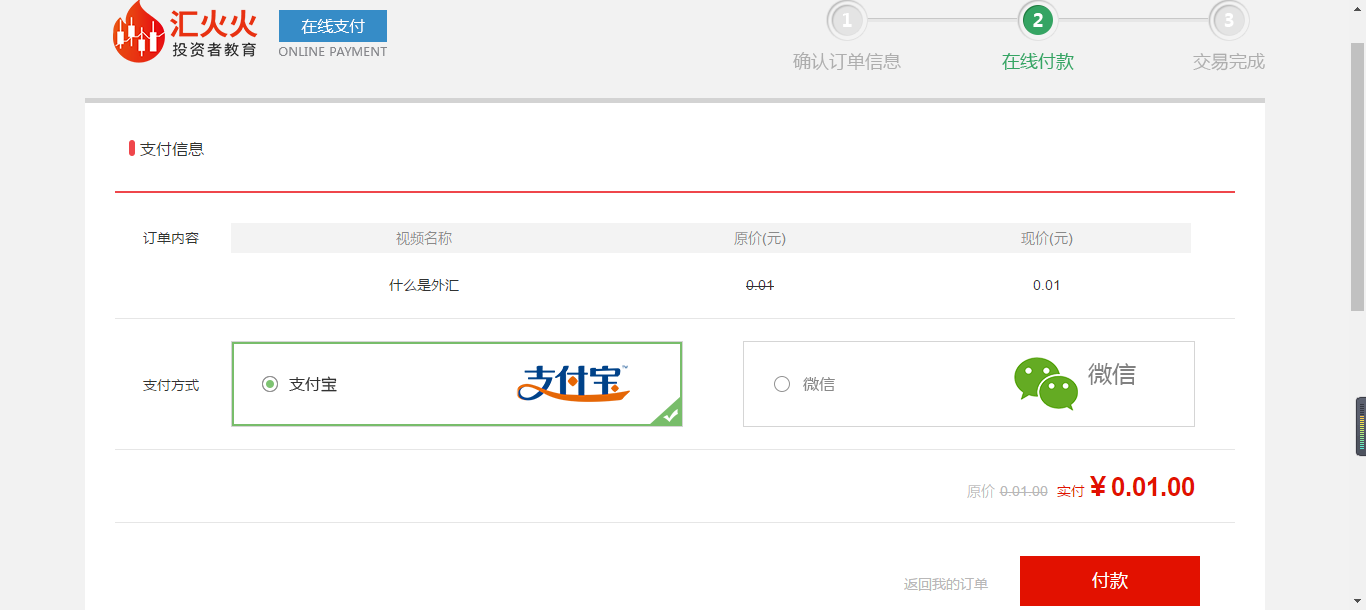Click the 支付方式 label
Screen dimensions: 1366x610
(171, 385)
